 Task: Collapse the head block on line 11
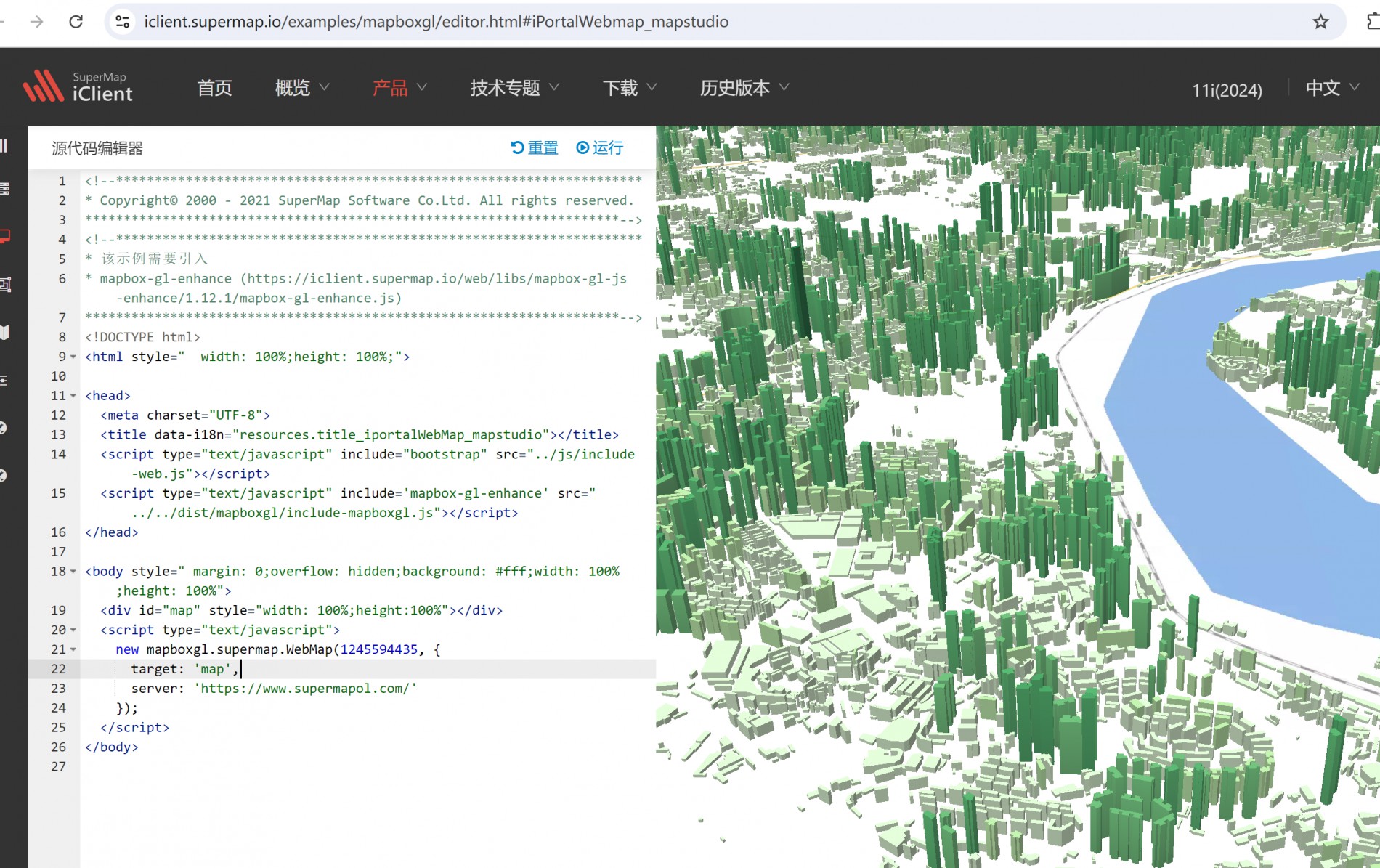tap(73, 396)
